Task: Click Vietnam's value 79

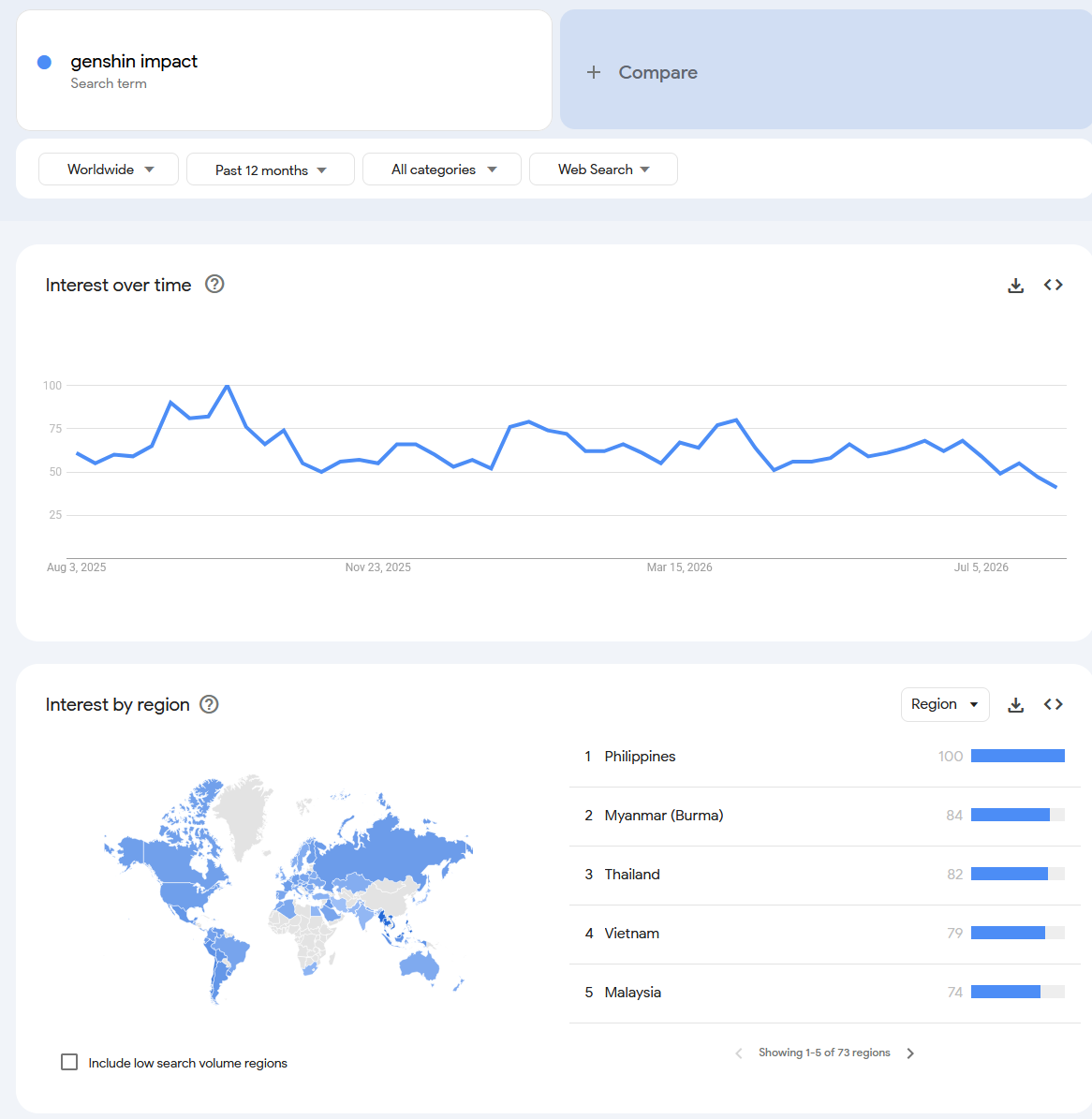Action: [955, 934]
